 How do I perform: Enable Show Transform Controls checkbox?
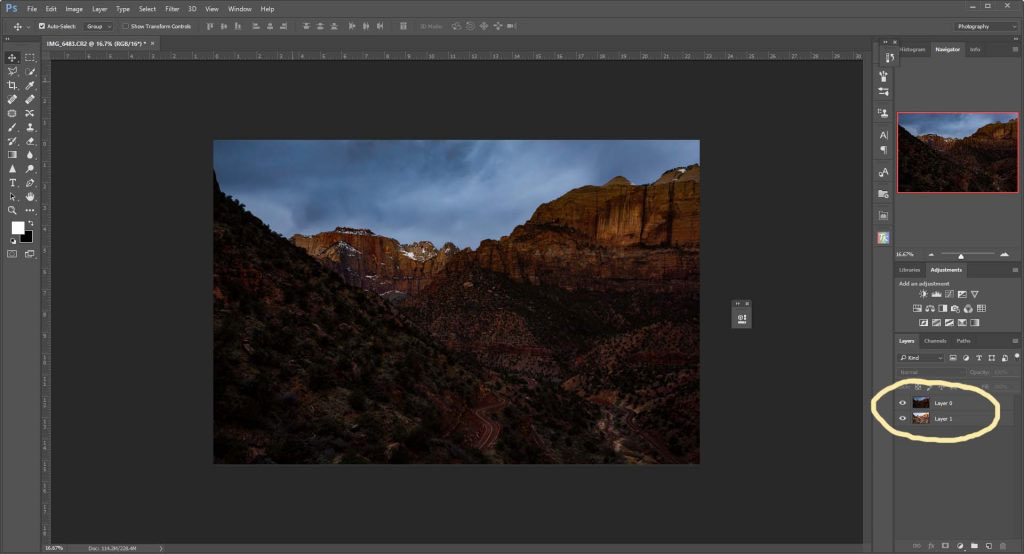pyautogui.click(x=125, y=26)
